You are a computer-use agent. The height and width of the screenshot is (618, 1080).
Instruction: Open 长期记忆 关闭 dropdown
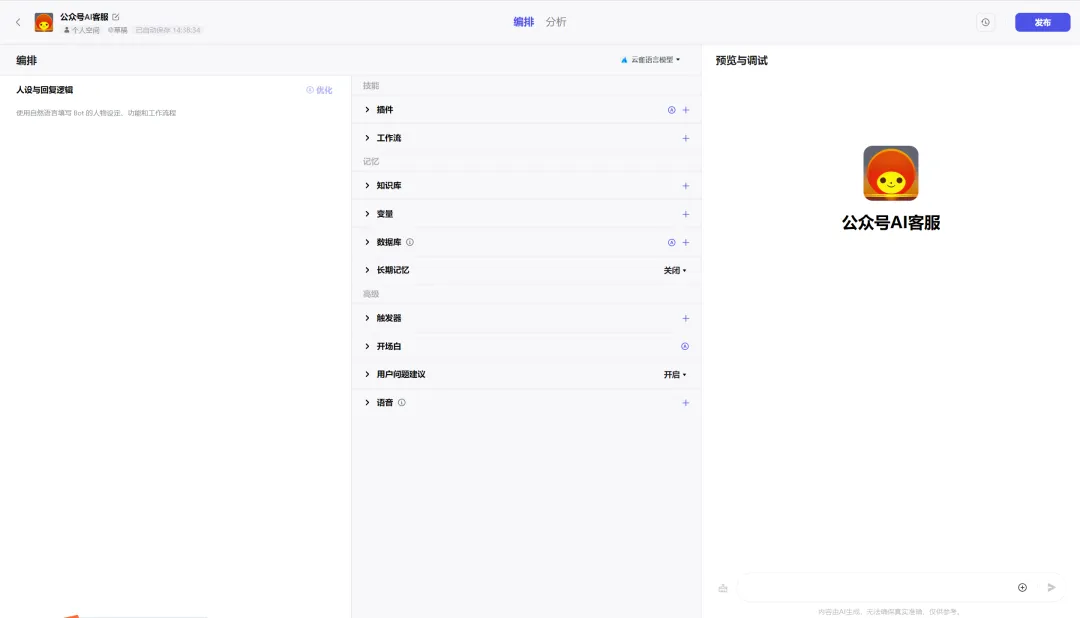click(x=675, y=270)
